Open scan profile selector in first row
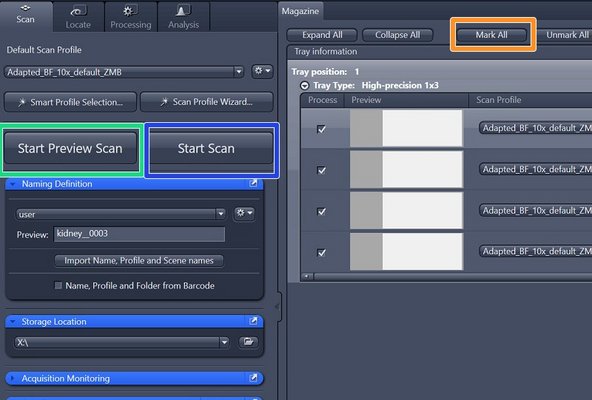Screen dimensions: 592x400 point(535,128)
